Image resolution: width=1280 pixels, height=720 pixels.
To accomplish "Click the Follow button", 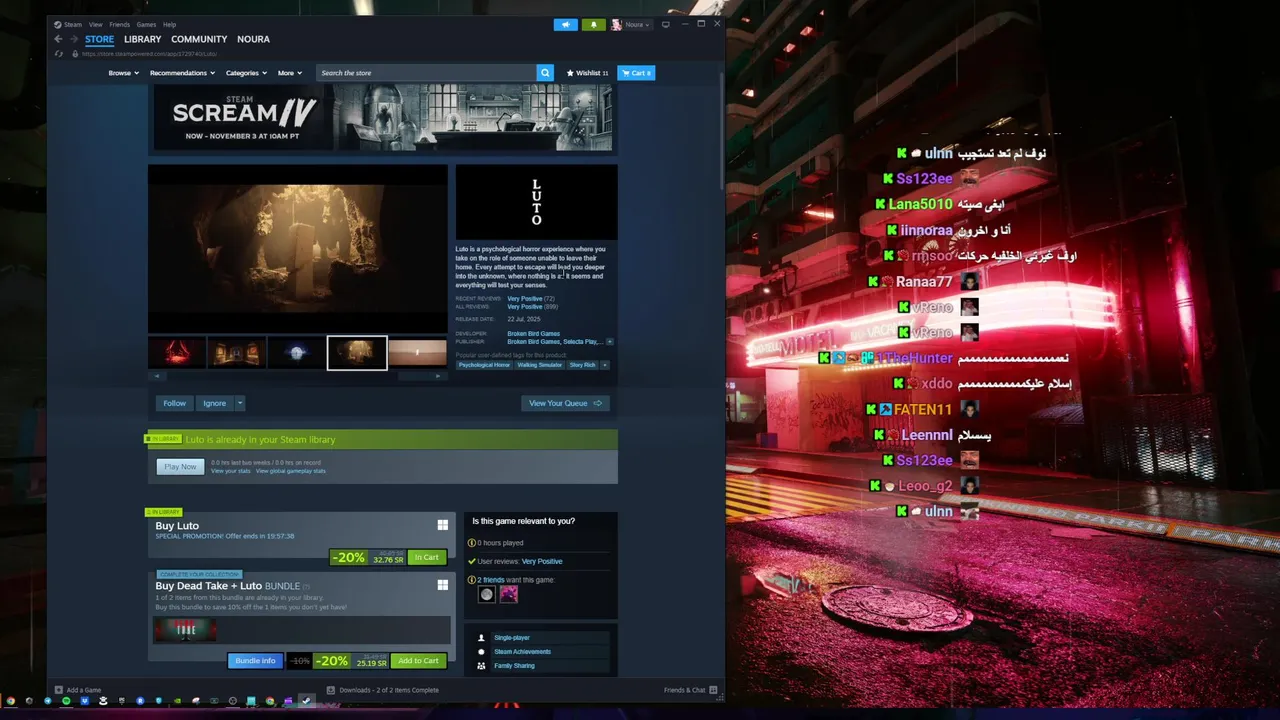I will [x=174, y=403].
